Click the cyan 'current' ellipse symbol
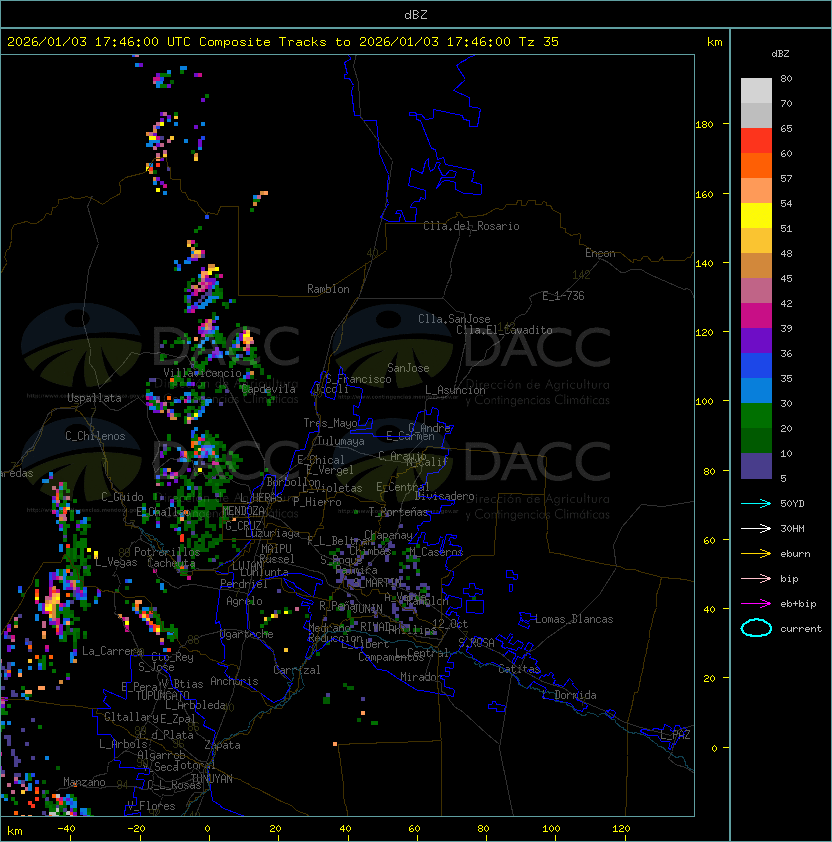This screenshot has height=842, width=832. point(756,628)
